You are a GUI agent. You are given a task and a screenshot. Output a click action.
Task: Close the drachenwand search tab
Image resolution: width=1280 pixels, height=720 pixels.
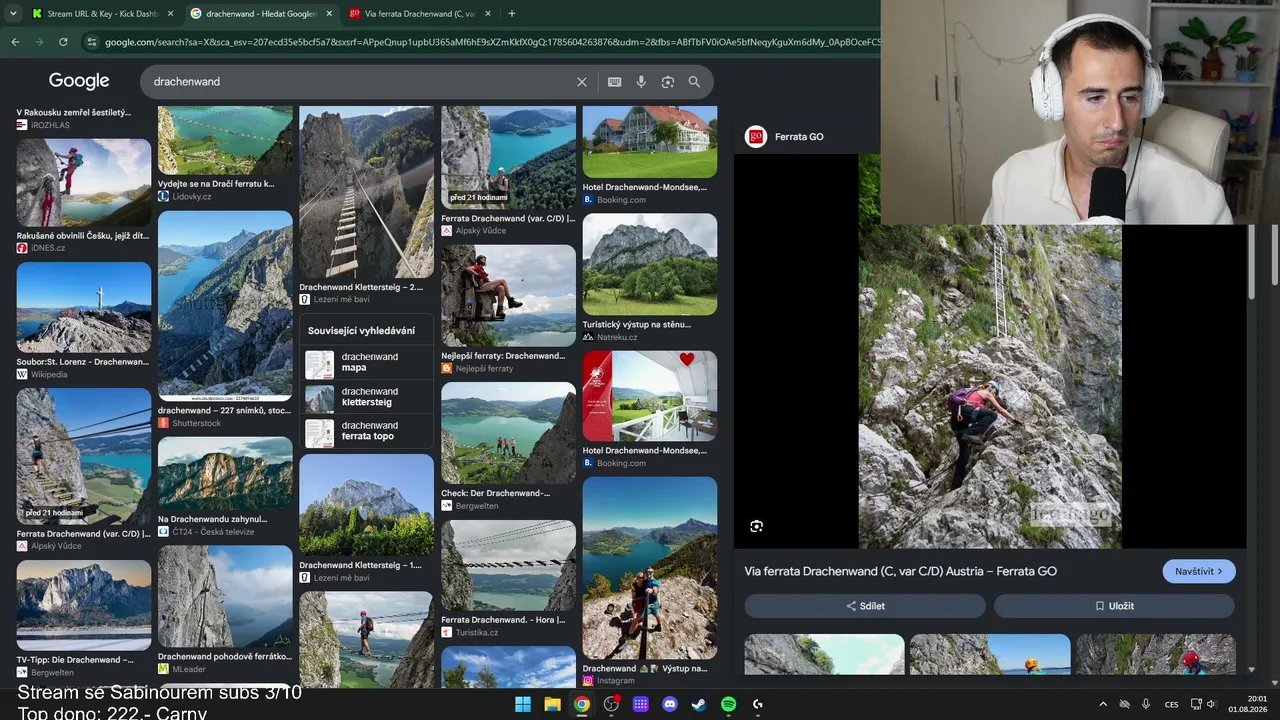pyautogui.click(x=329, y=14)
